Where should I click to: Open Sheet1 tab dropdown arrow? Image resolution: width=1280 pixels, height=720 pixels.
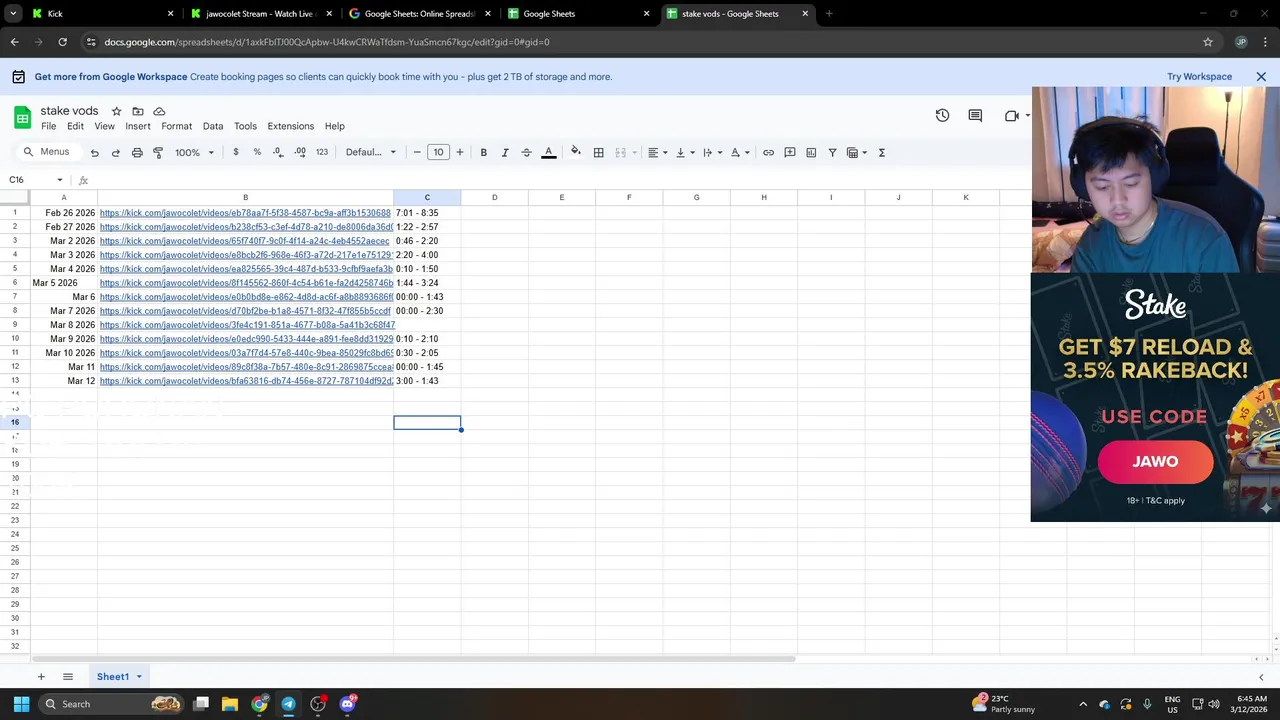click(x=139, y=677)
